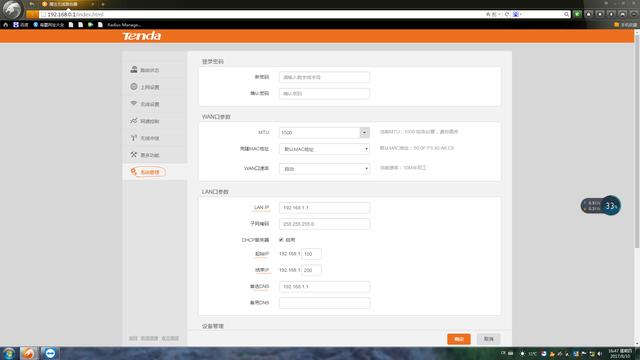
Task: Open the Windows Start button
Action: 8,353
